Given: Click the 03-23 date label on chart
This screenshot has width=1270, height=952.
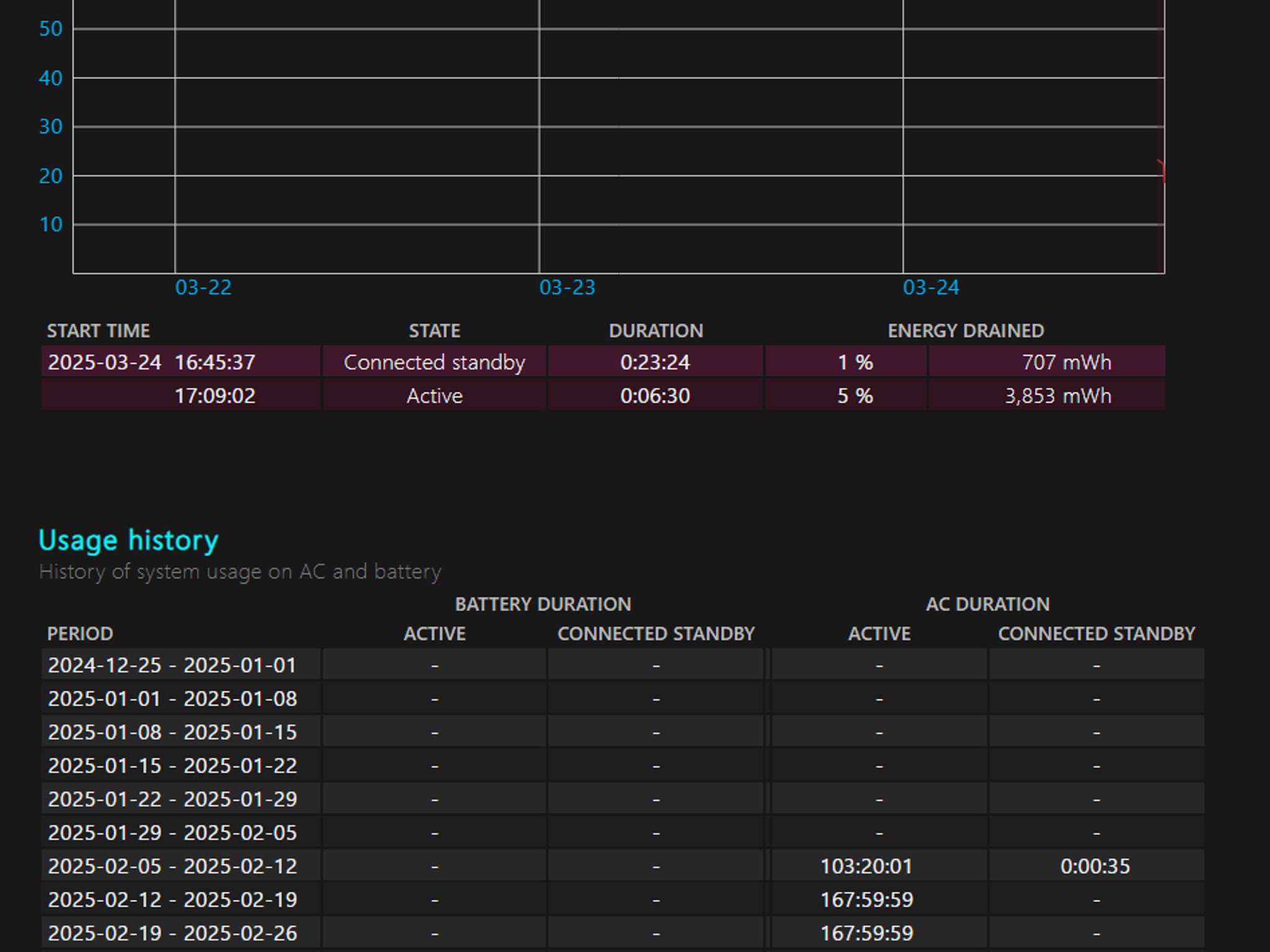Looking at the screenshot, I should pyautogui.click(x=567, y=287).
